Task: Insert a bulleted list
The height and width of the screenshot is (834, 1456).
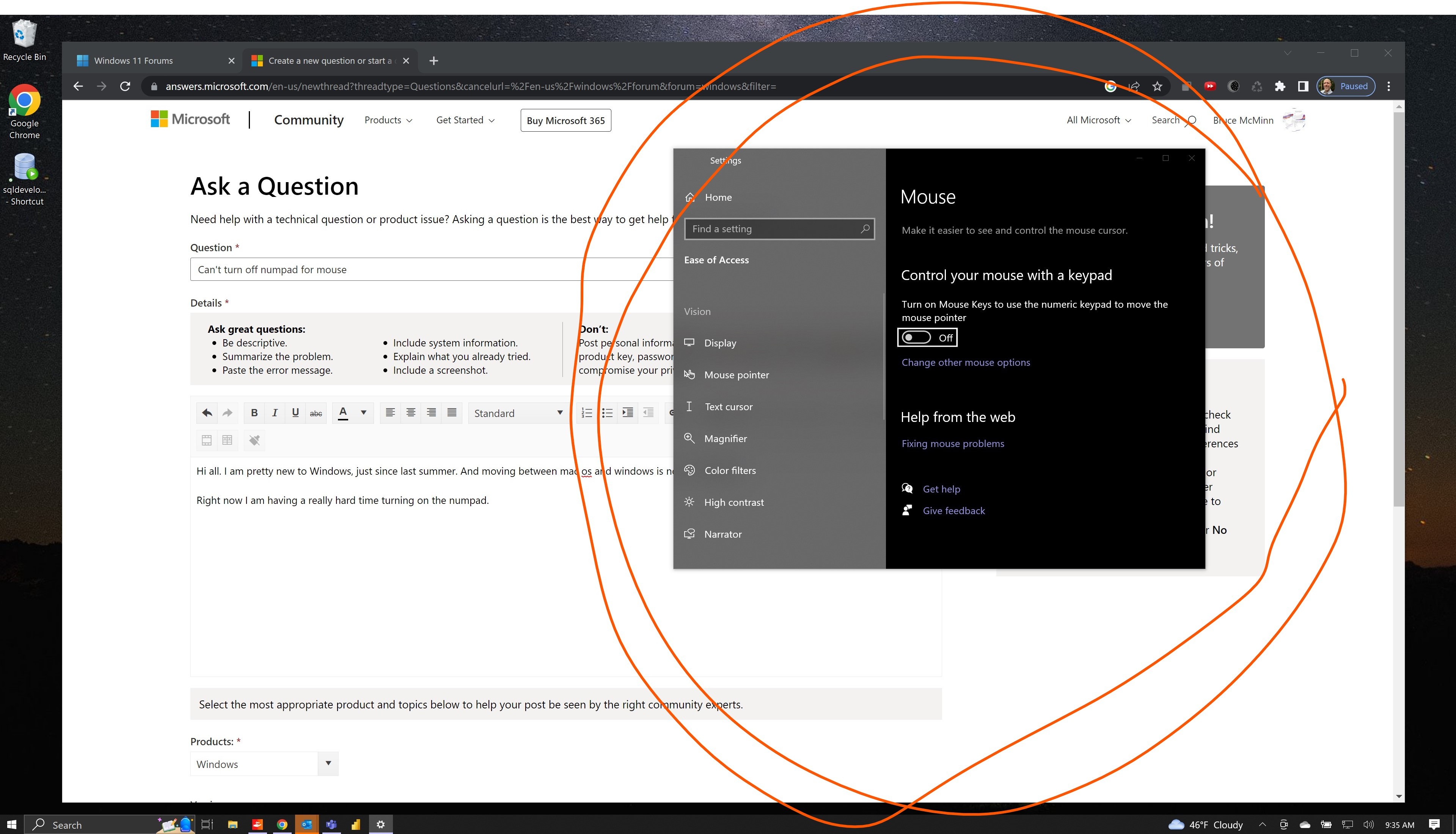Action: click(607, 413)
